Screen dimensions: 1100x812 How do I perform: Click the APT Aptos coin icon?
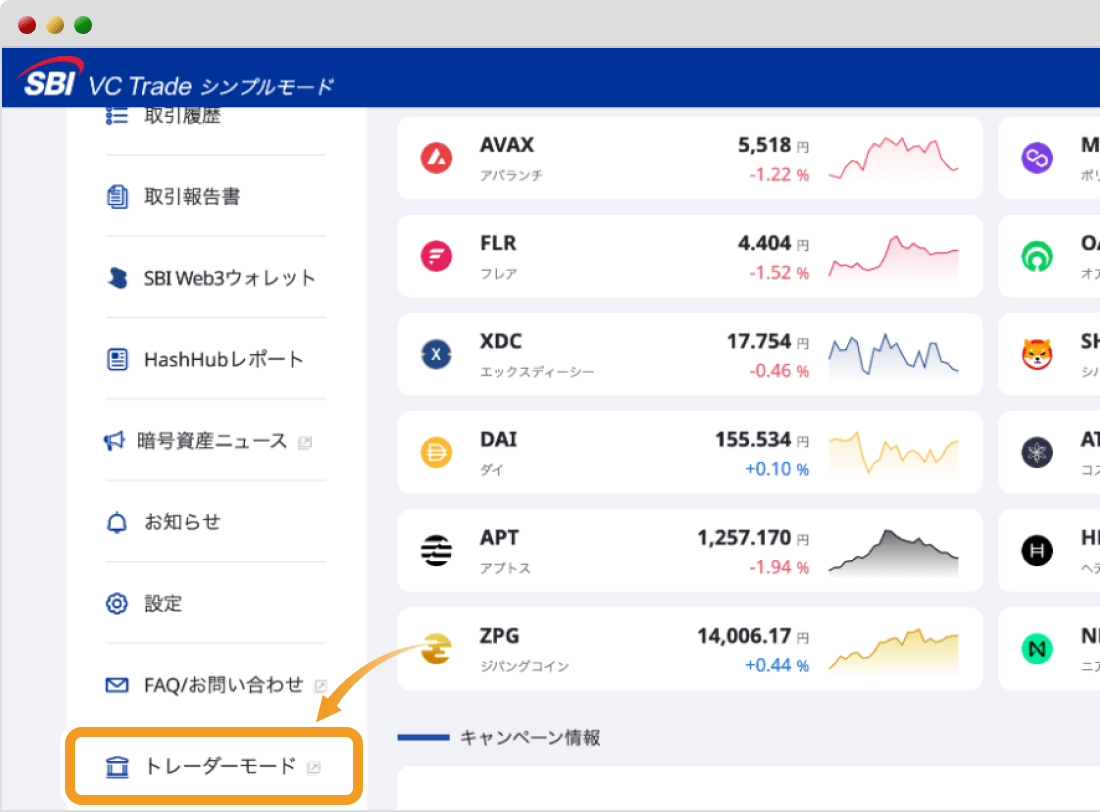click(436, 550)
